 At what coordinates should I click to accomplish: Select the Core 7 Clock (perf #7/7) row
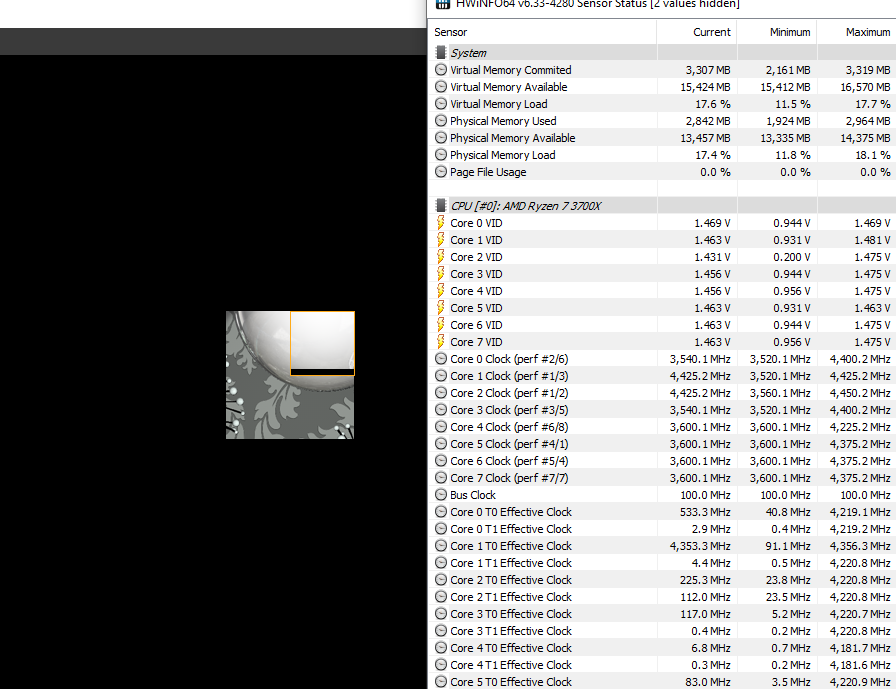click(x=661, y=478)
